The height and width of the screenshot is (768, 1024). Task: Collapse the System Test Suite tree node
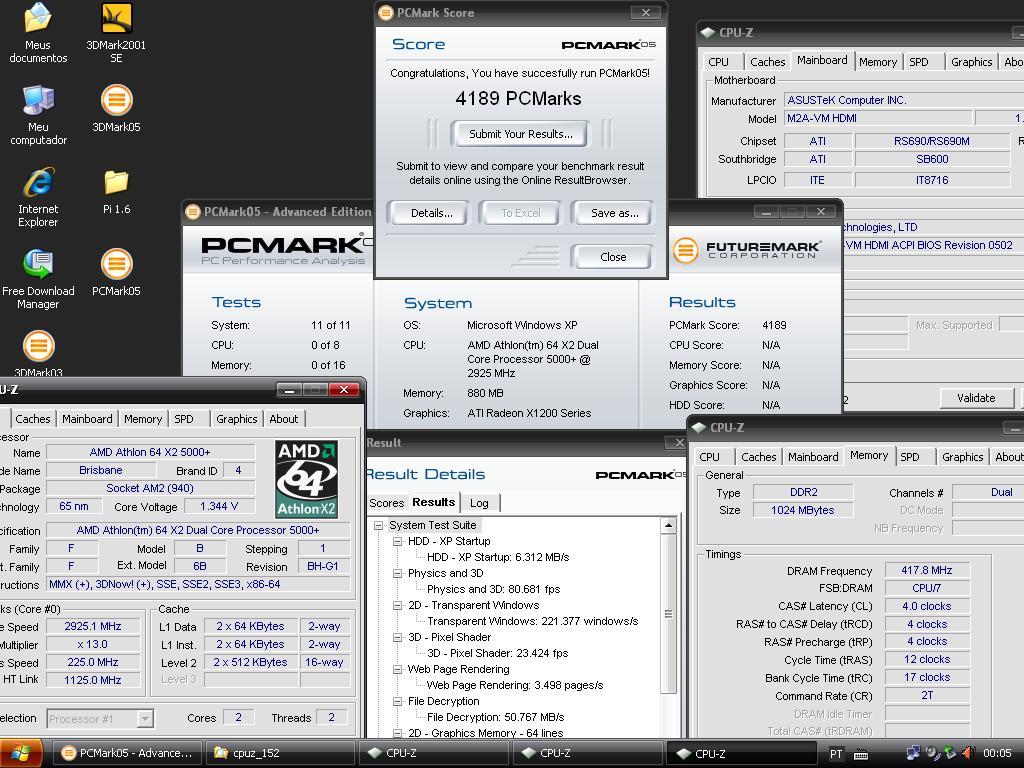pos(378,525)
